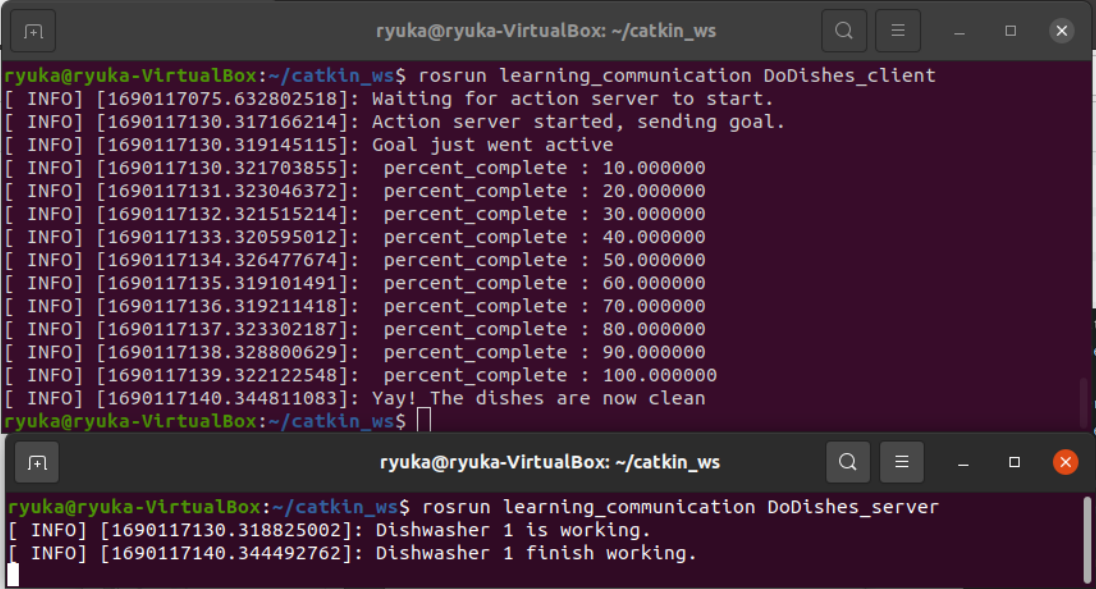
Task: Open the hamburger menu in the upper terminal
Action: pos(897,31)
